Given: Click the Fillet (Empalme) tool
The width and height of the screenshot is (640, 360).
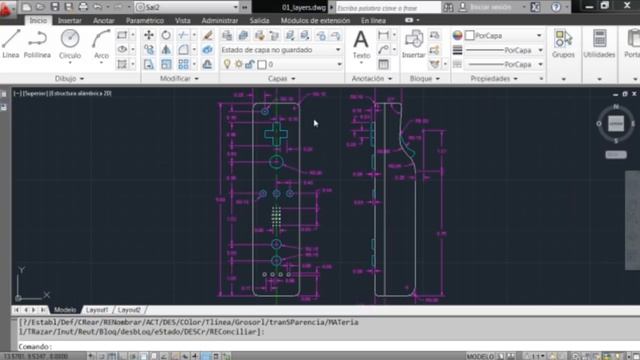Looking at the screenshot, I should [x=183, y=50].
